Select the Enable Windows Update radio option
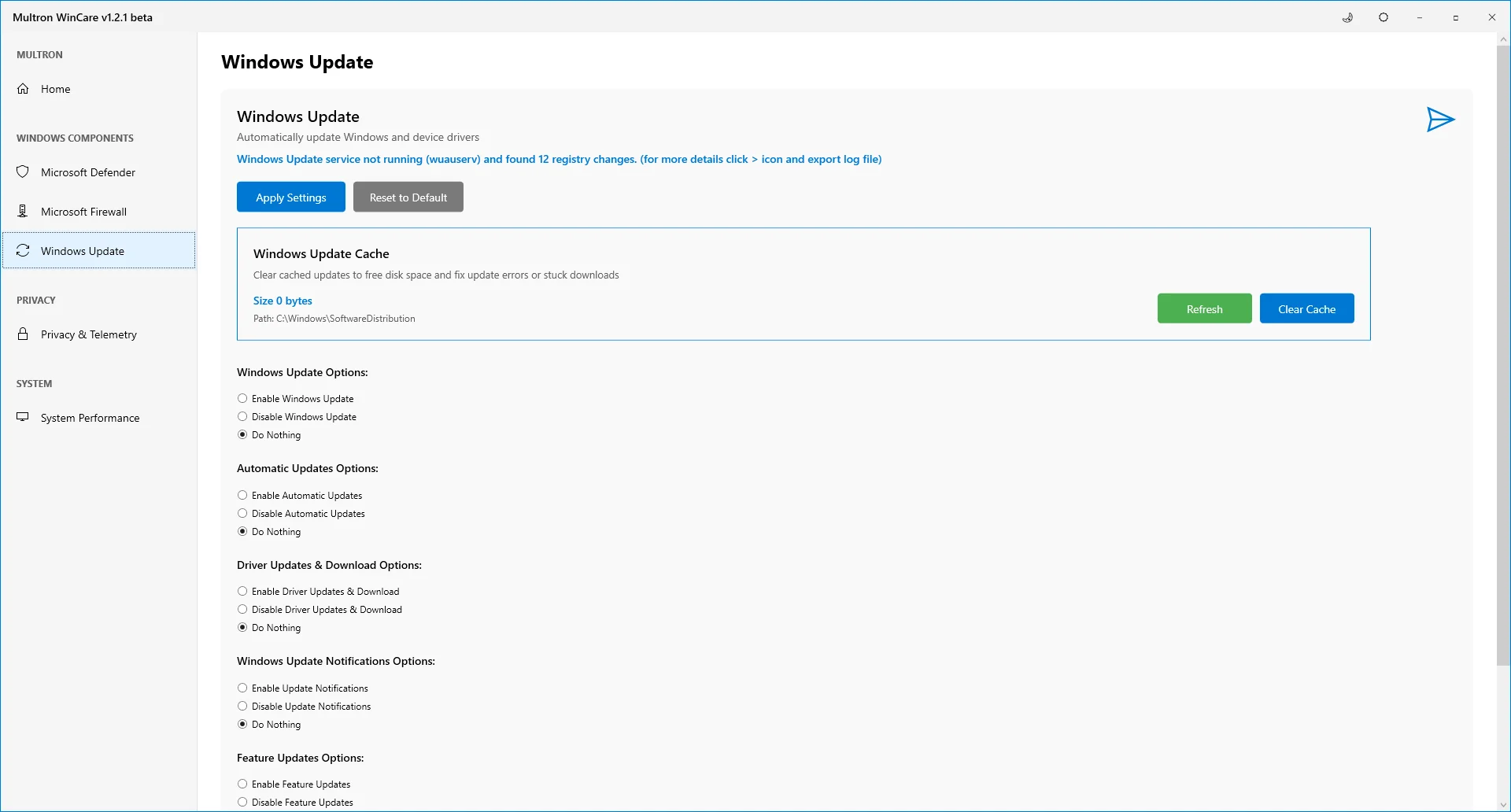 (x=242, y=399)
